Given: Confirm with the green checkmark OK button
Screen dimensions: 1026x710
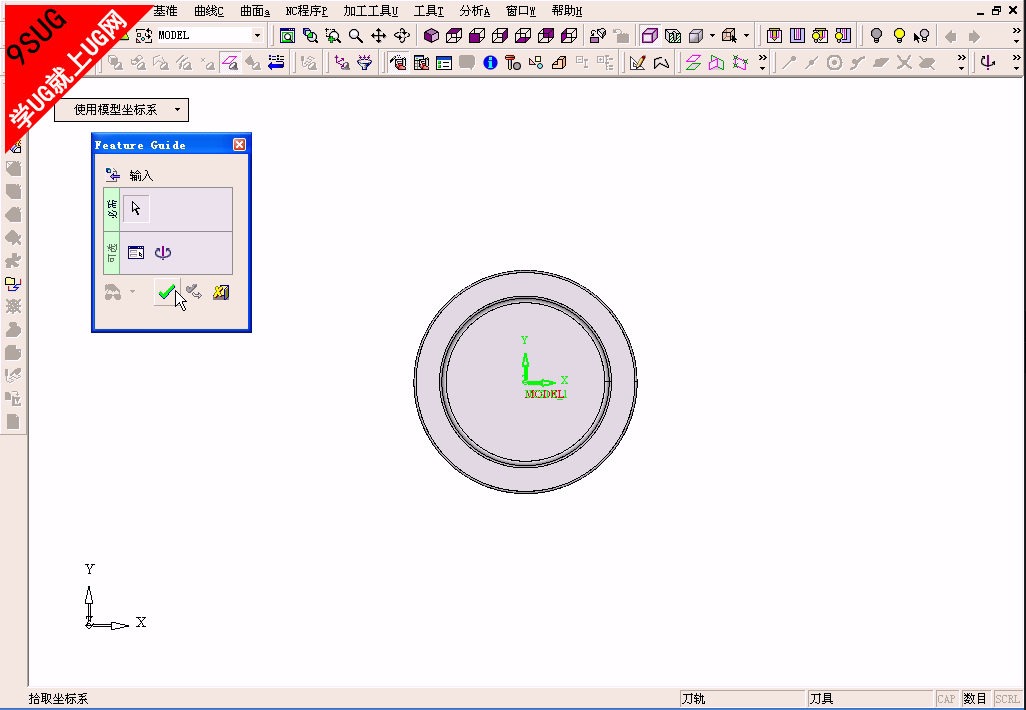Looking at the screenshot, I should pyautogui.click(x=167, y=291).
